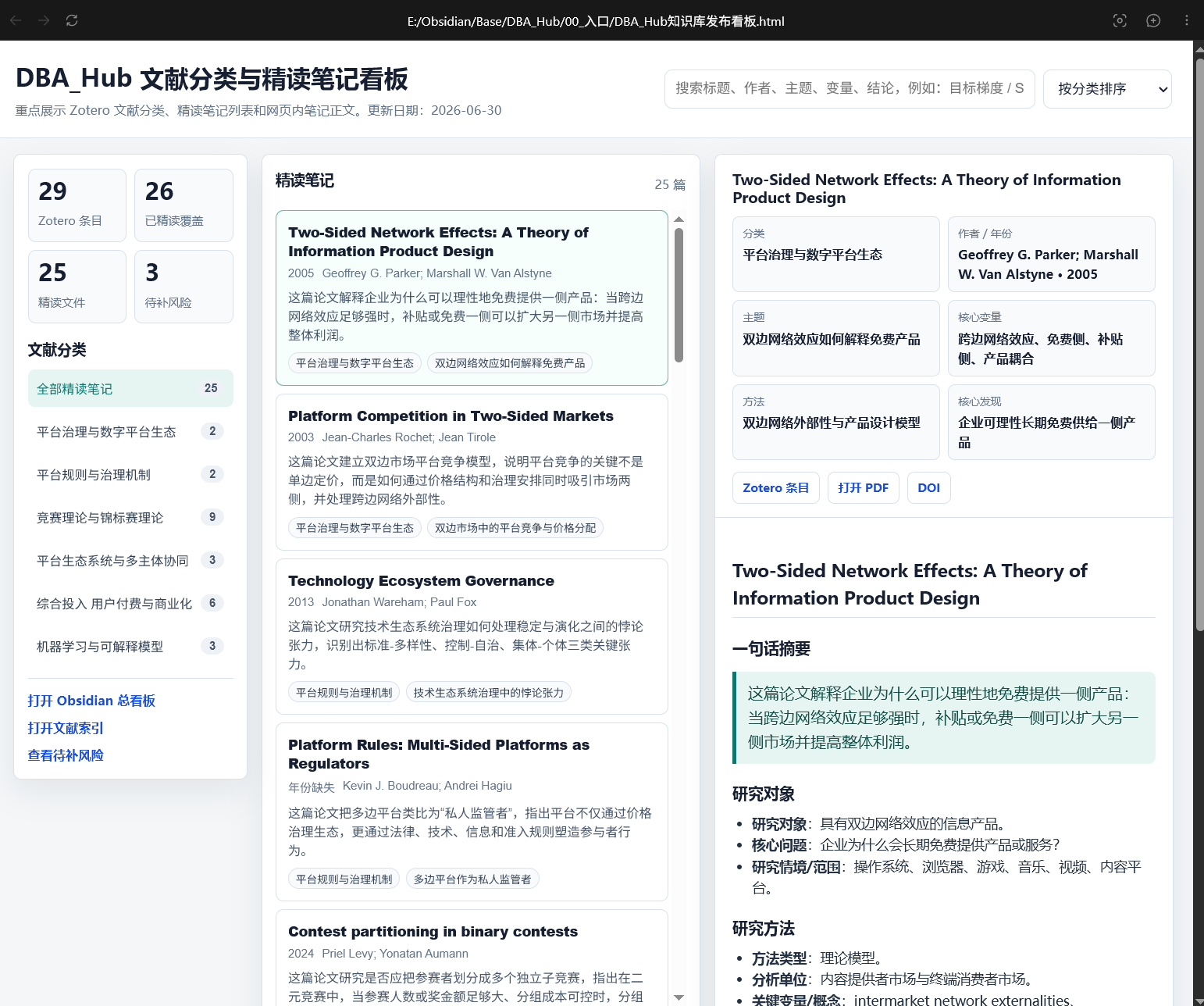The height and width of the screenshot is (1006, 1204).
Task: Click the browser forward arrow
Action: 44,20
